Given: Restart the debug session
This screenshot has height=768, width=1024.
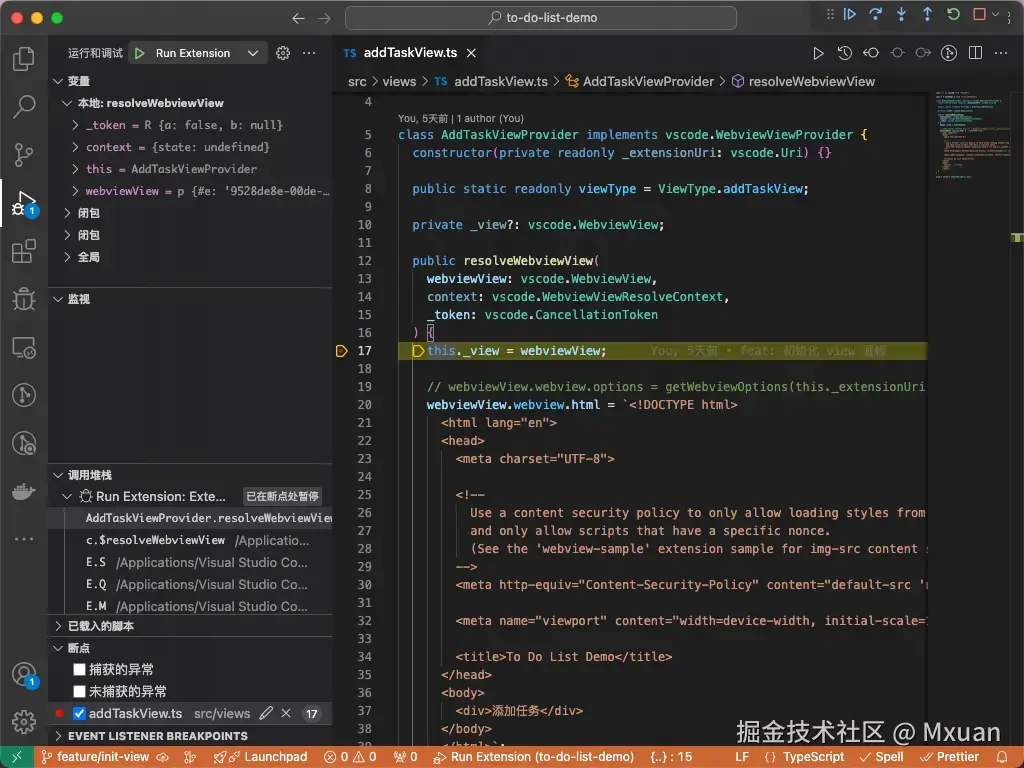Looking at the screenshot, I should (x=954, y=15).
